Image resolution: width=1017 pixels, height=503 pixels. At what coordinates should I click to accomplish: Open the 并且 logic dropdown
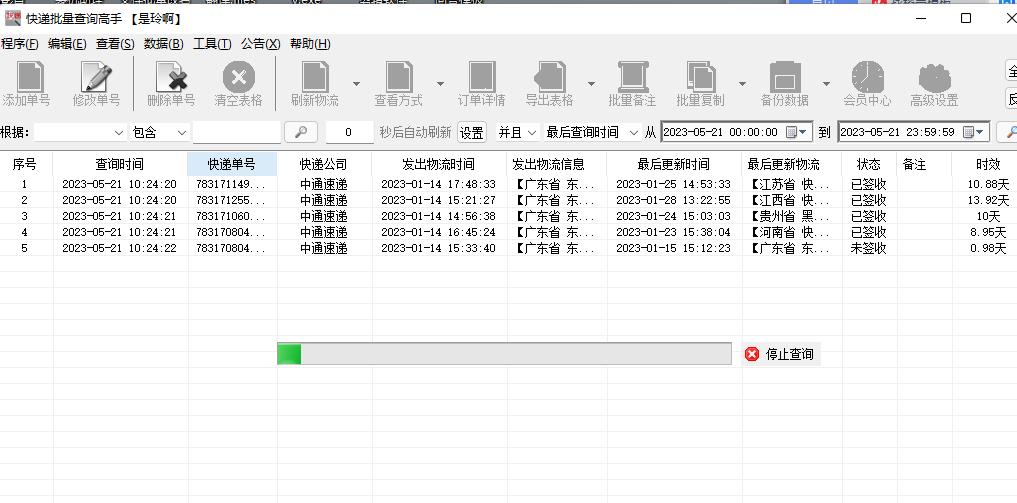518,132
